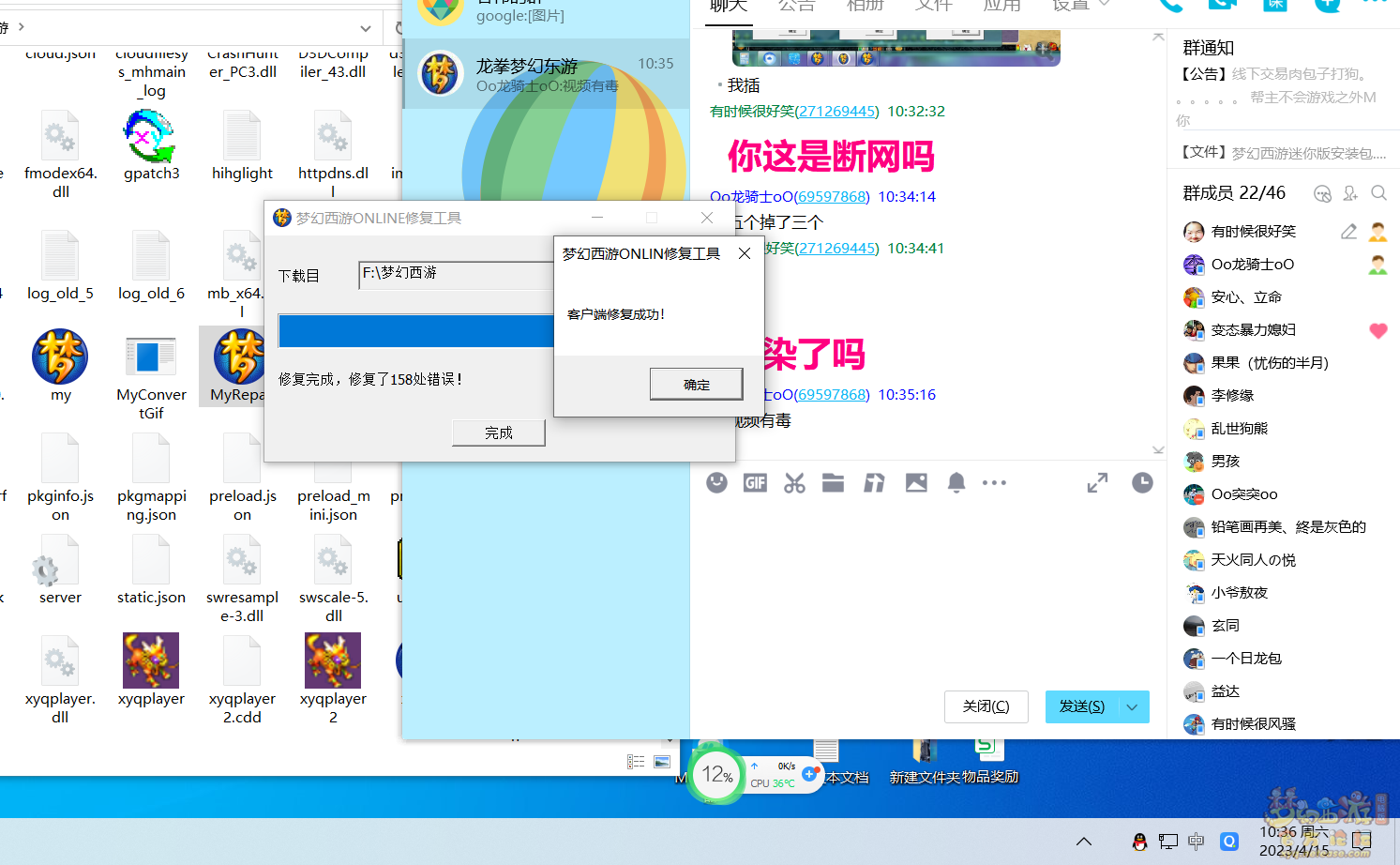Click the 关闭(C) button in chat

click(x=986, y=706)
